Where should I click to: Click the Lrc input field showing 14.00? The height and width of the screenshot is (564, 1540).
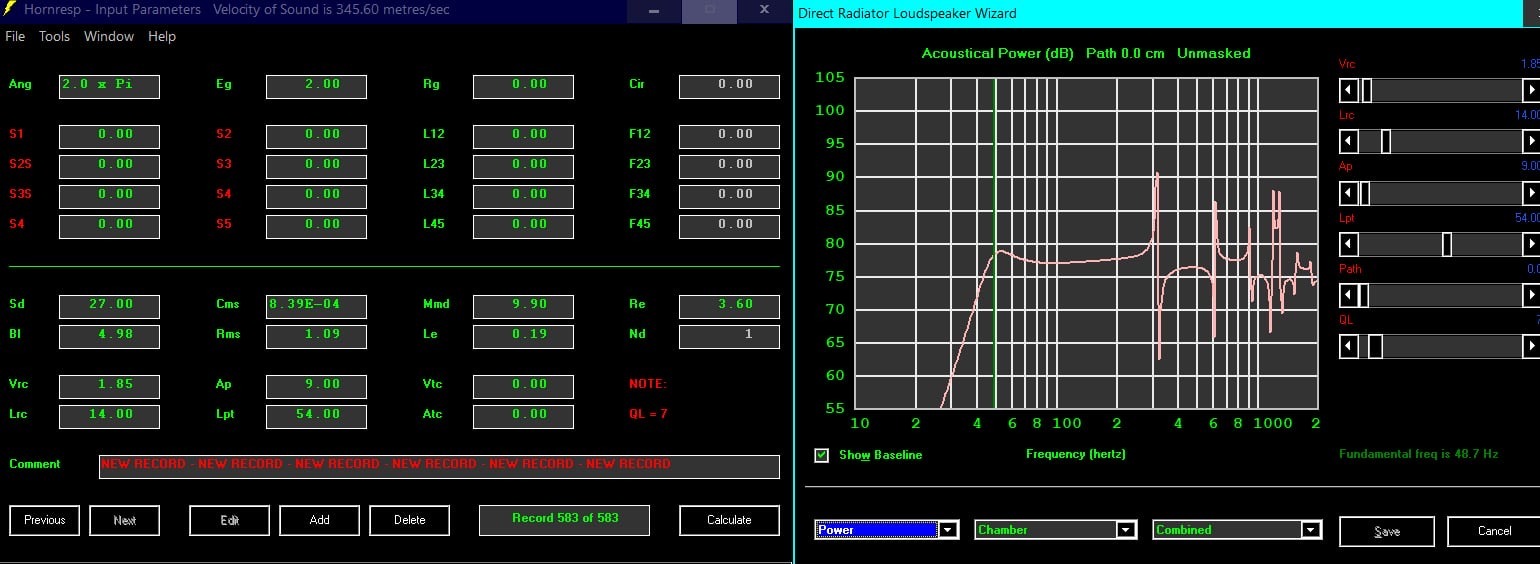(x=109, y=416)
